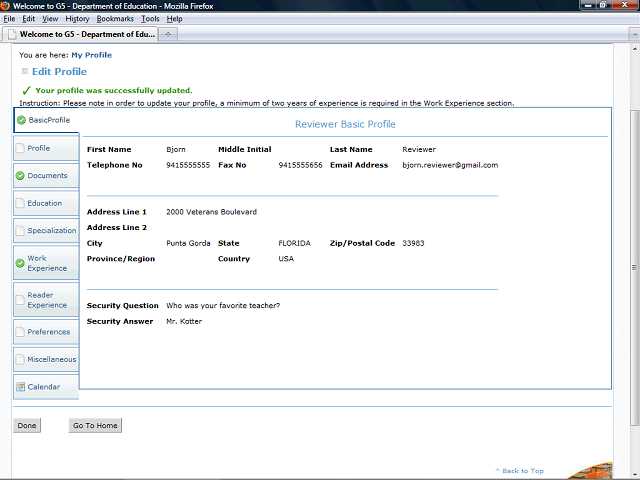Image resolution: width=640 pixels, height=480 pixels.
Task: Click the Back to Top link
Action: pyautogui.click(x=522, y=471)
